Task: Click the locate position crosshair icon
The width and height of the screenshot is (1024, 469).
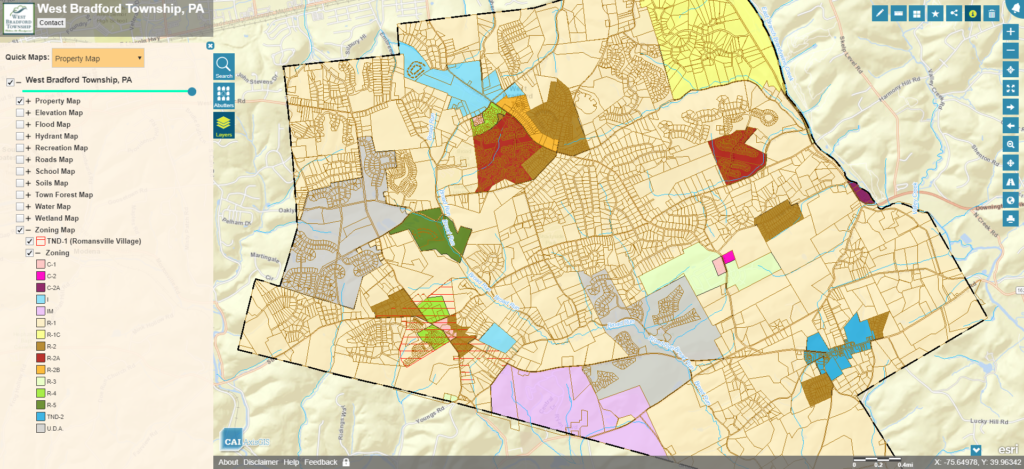Action: [x=1011, y=69]
